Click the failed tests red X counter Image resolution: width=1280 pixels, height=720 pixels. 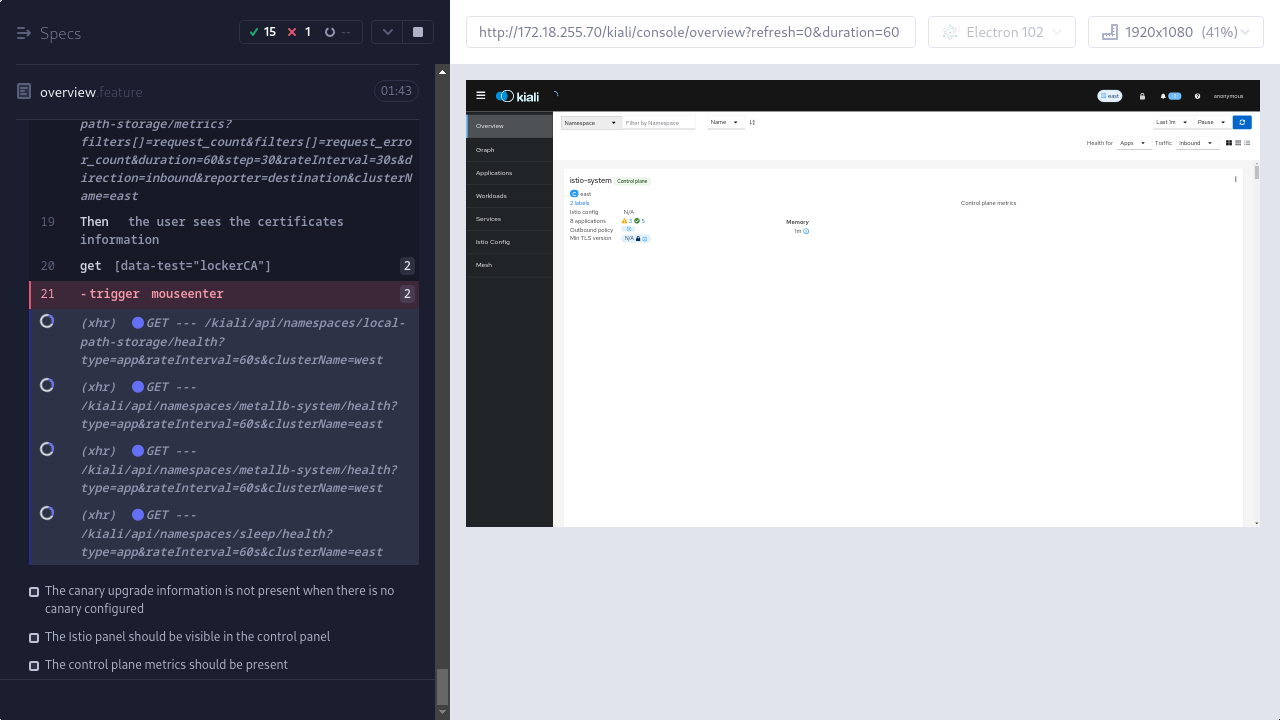(299, 32)
